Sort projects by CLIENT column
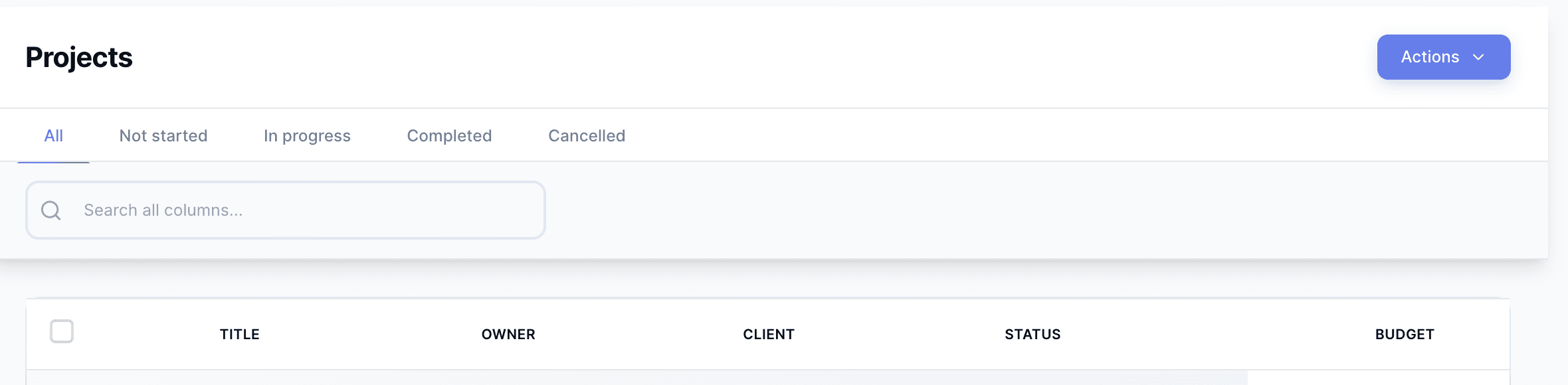 pyautogui.click(x=769, y=335)
